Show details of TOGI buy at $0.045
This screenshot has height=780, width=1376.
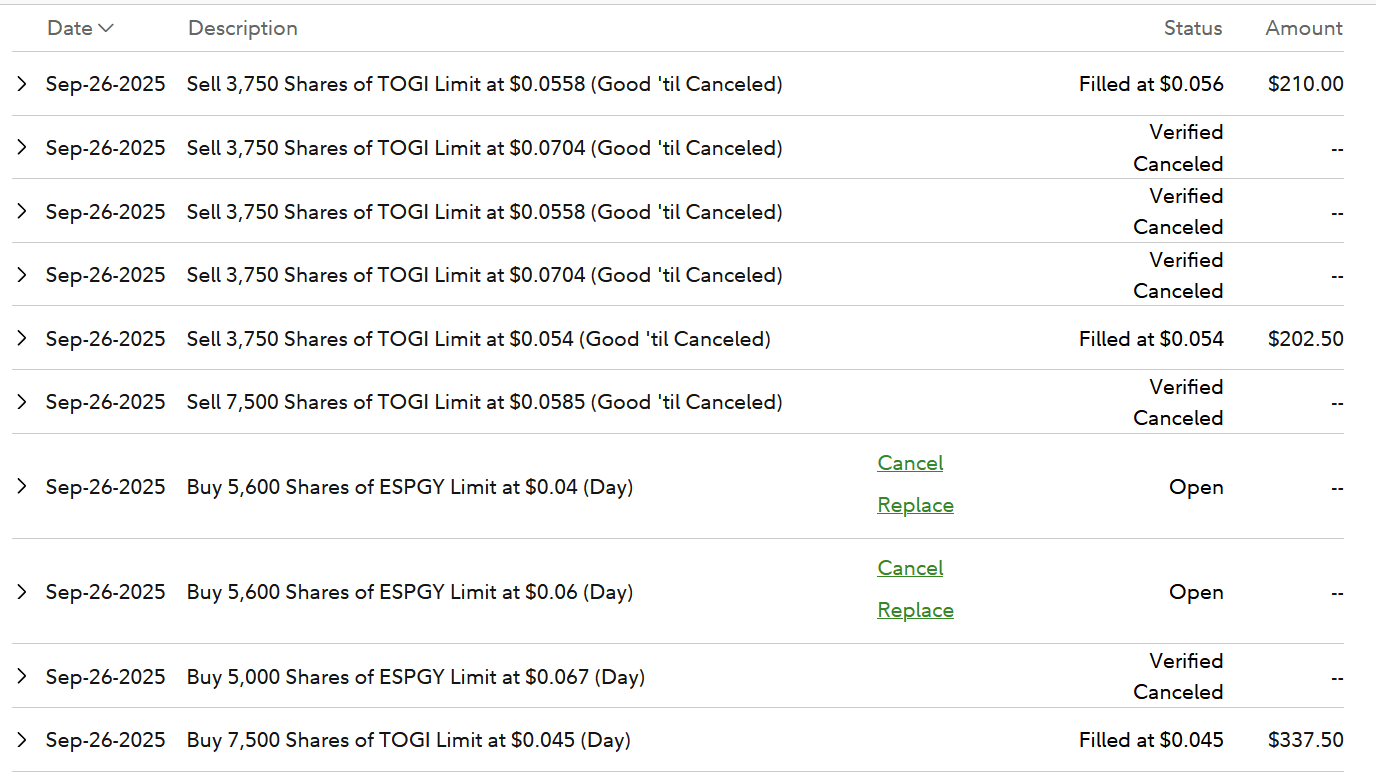[x=22, y=740]
